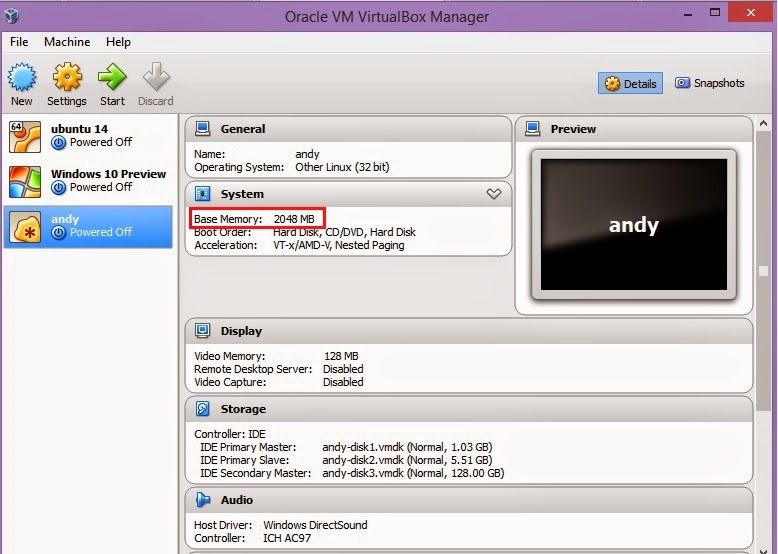Select Windows 10 Preview in VM list
This screenshot has height=554, width=778.
click(88, 182)
